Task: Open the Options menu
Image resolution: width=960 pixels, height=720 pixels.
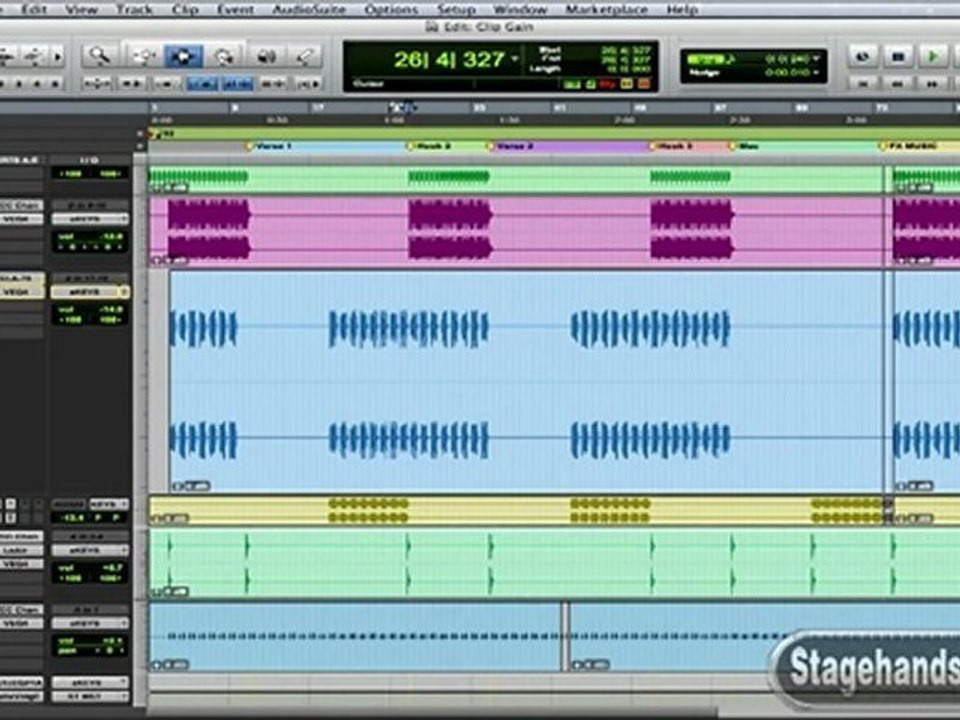Action: pos(391,9)
